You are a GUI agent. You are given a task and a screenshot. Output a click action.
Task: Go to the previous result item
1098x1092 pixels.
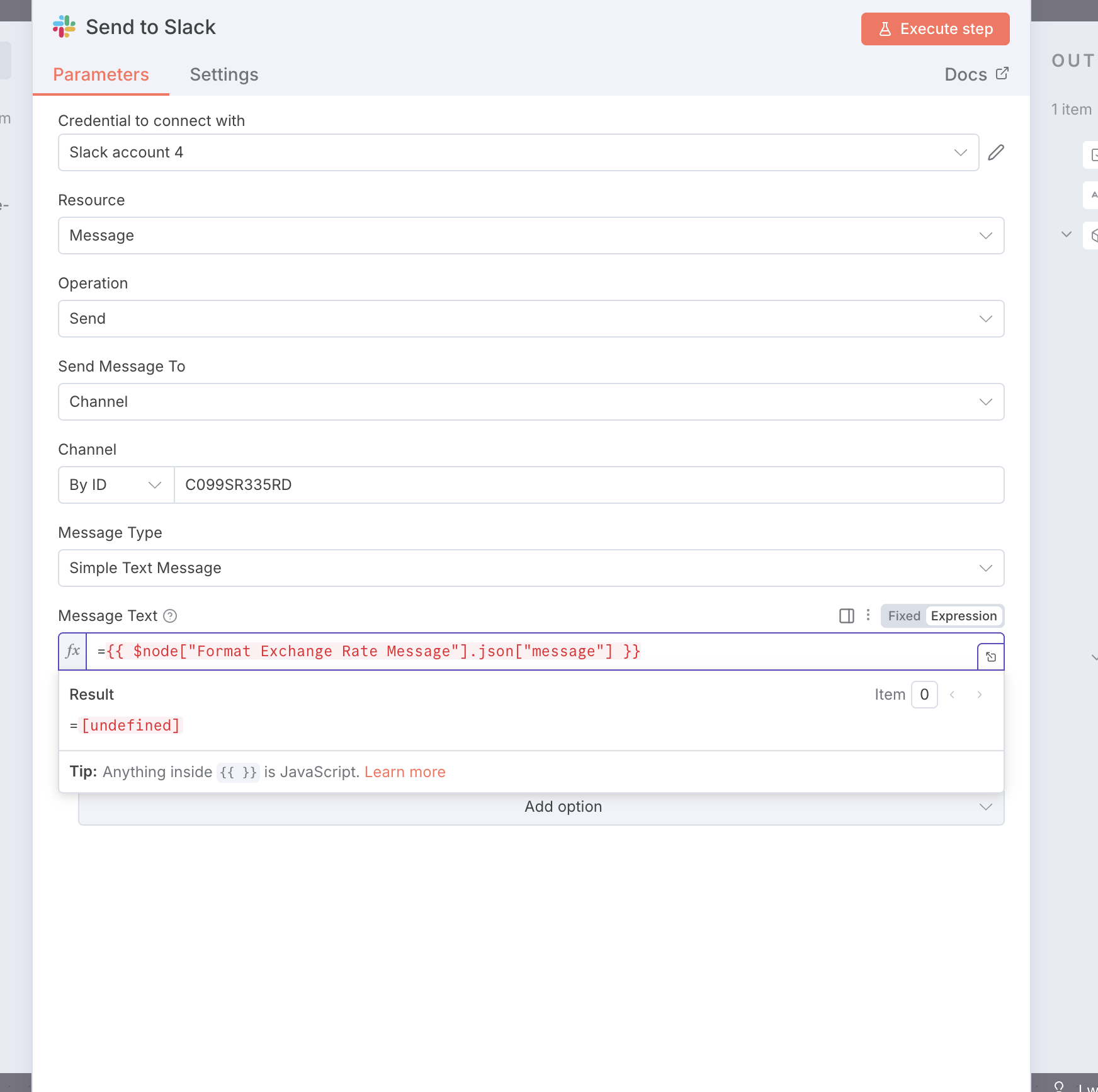pos(953,695)
